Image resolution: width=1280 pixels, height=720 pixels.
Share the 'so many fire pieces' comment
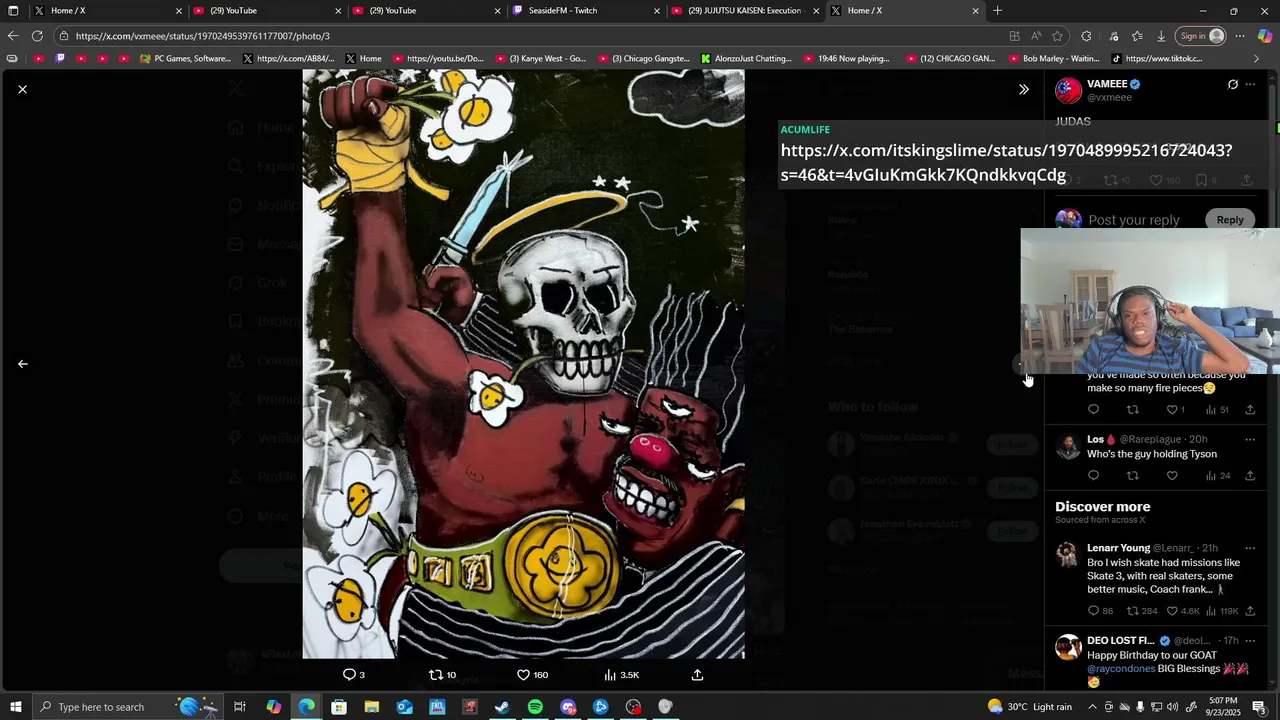pyautogui.click(x=1250, y=409)
